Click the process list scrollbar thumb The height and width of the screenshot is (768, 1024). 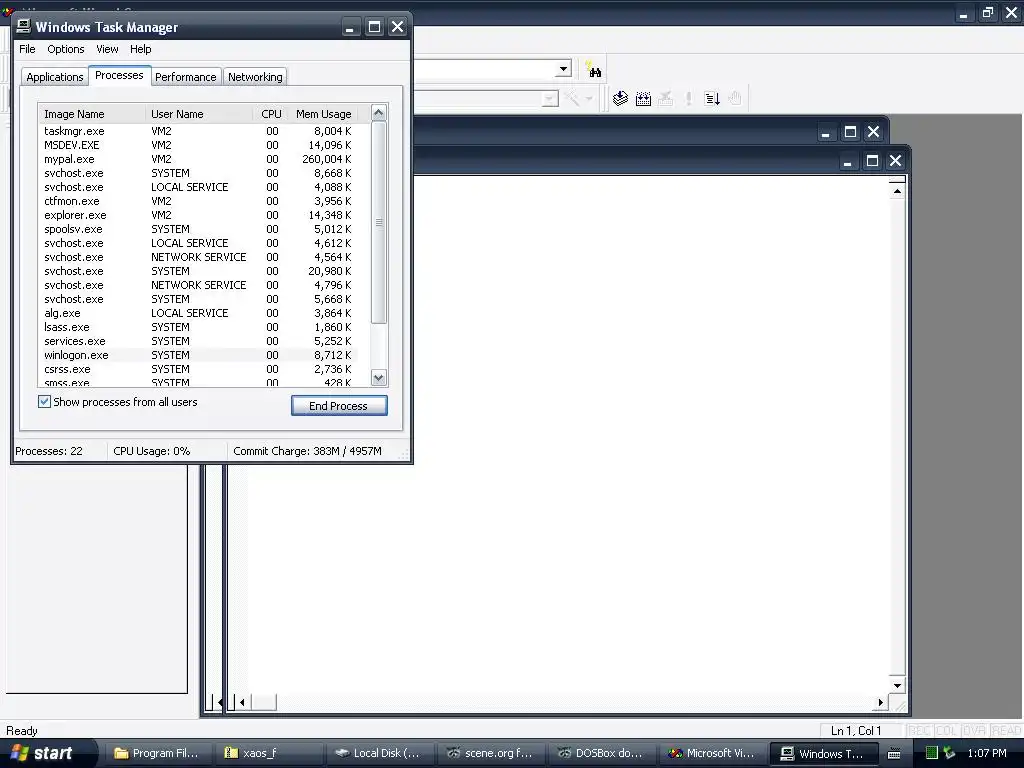(x=379, y=222)
